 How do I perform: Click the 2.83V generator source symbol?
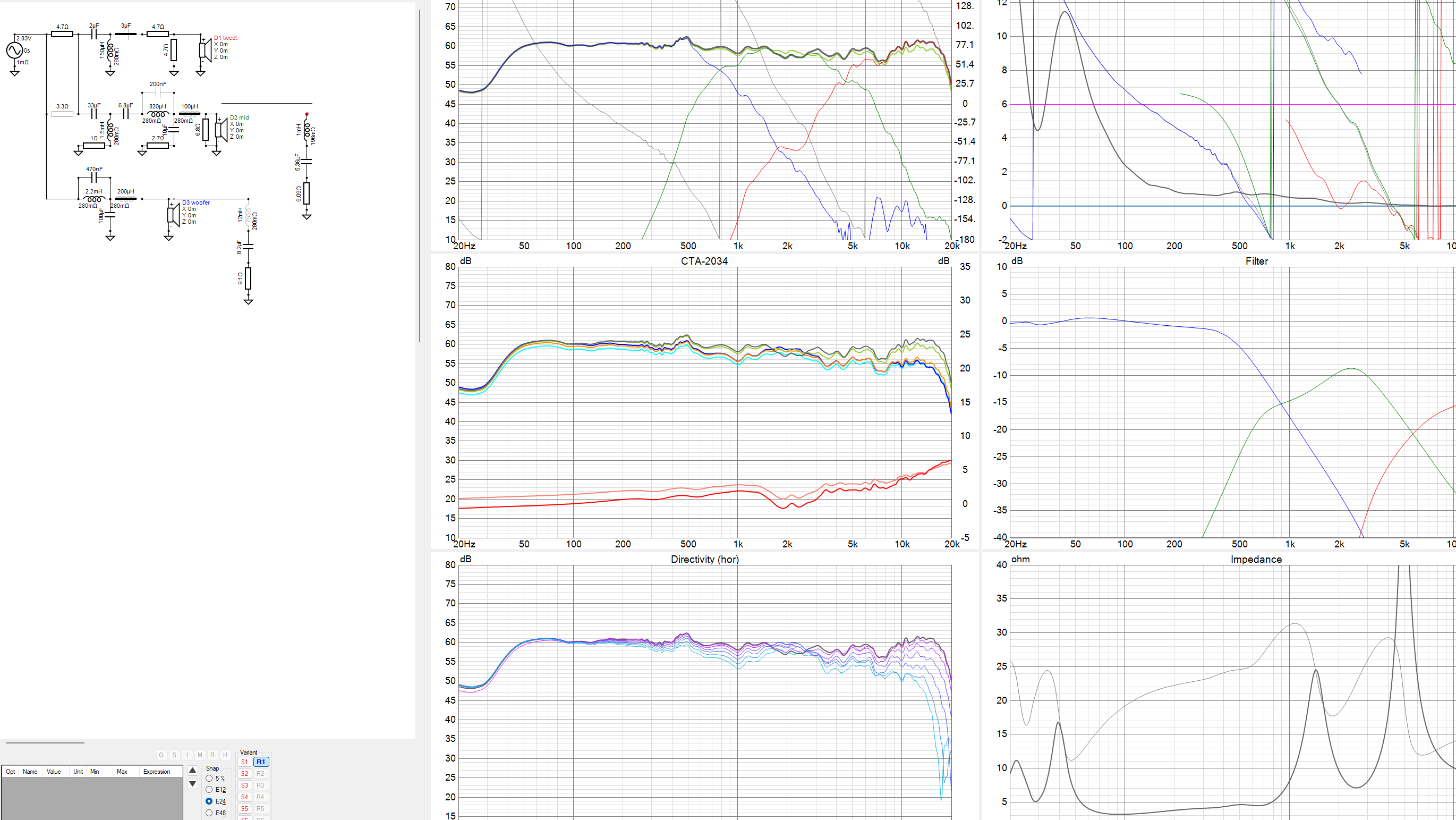pyautogui.click(x=15, y=50)
